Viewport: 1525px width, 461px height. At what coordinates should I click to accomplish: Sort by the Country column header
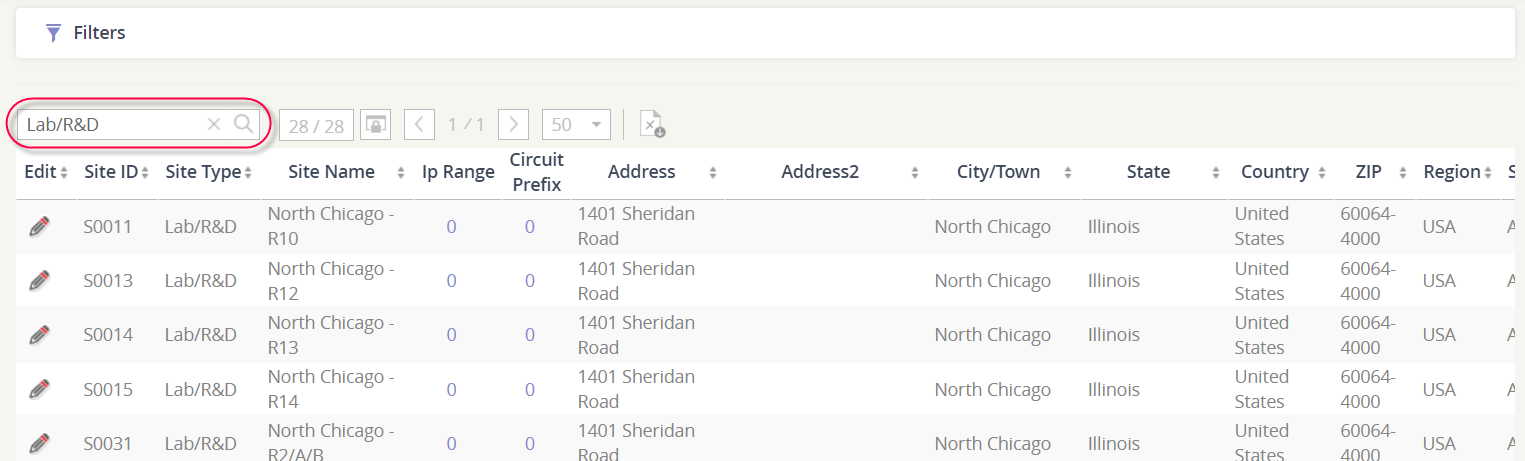coord(1281,172)
